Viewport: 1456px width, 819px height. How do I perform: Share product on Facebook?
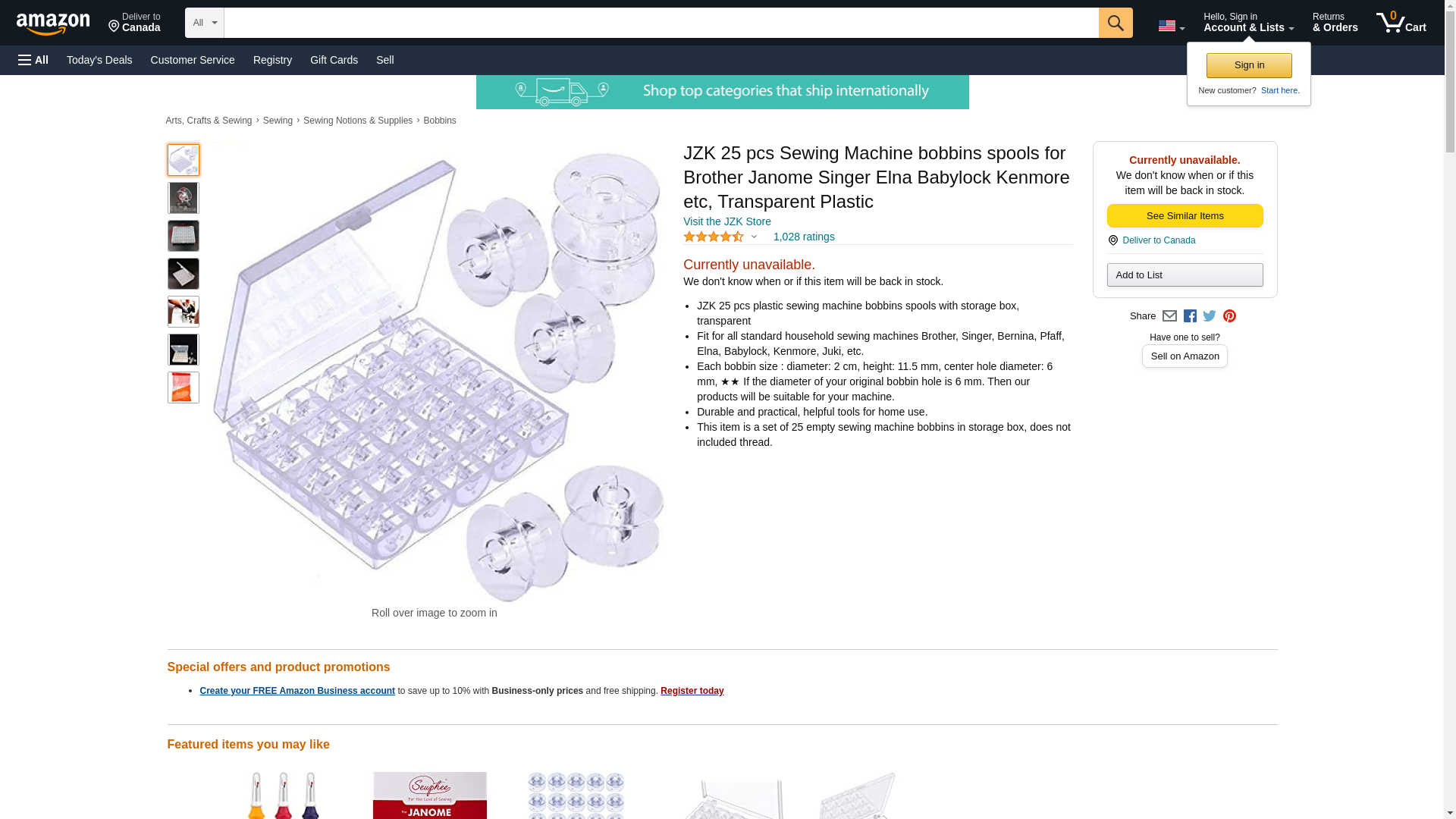point(1190,316)
